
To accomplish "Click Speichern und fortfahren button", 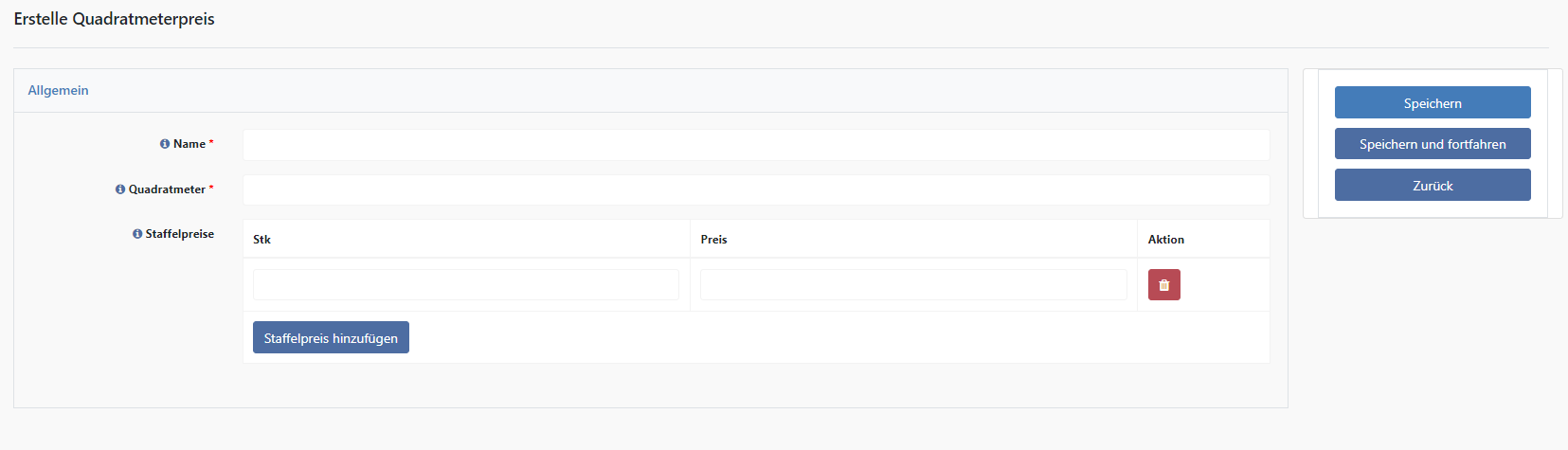I will [1433, 144].
